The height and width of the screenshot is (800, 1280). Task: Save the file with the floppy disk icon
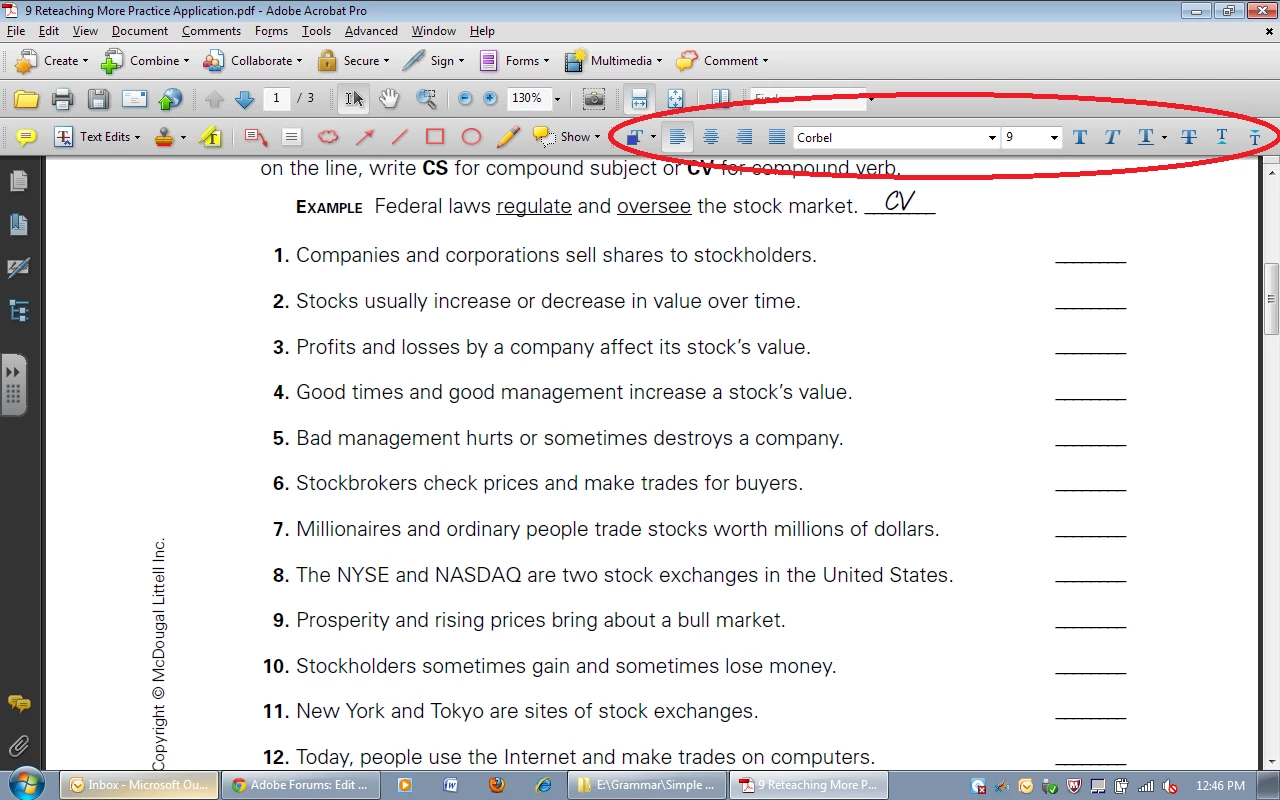coord(98,99)
